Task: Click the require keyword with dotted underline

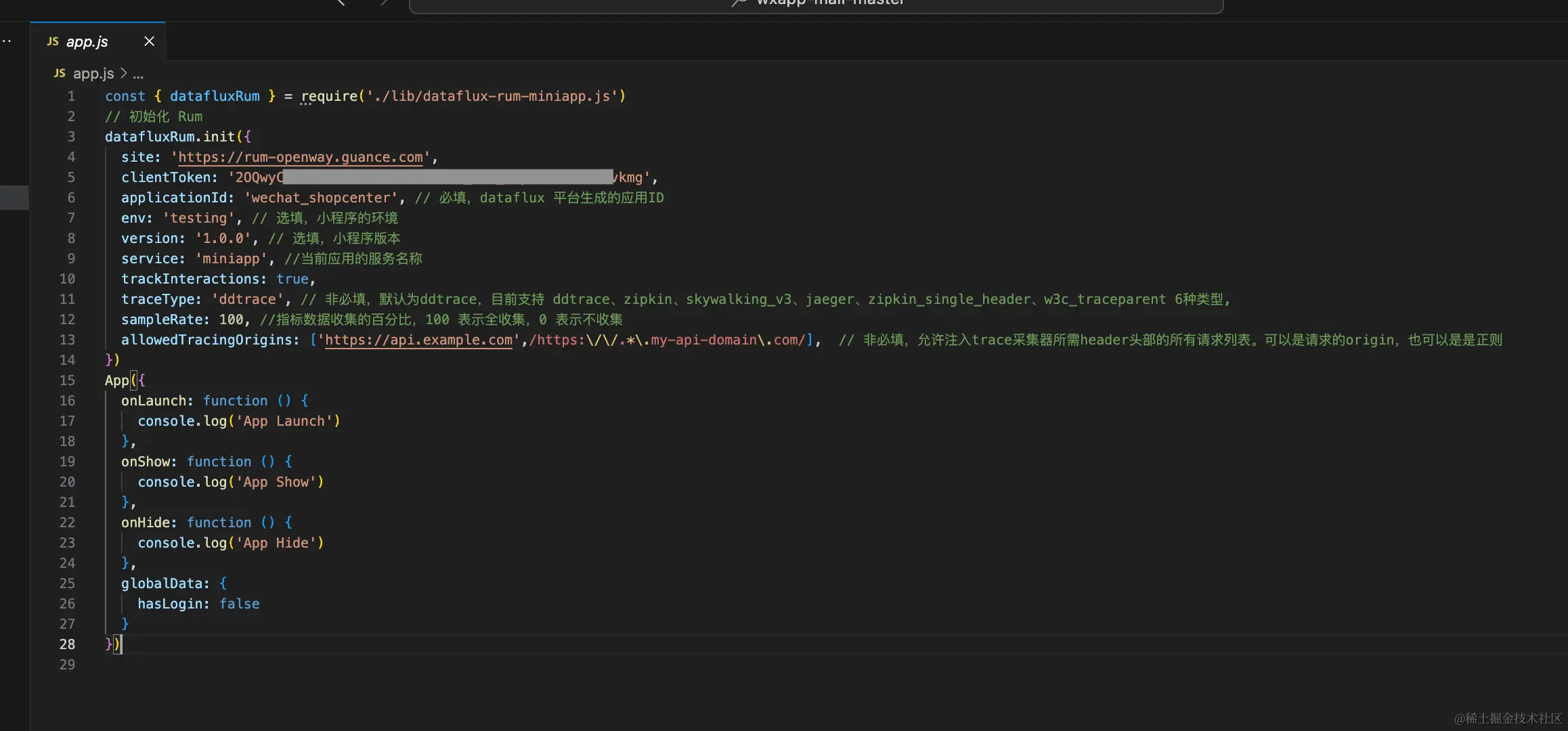Action: (329, 96)
